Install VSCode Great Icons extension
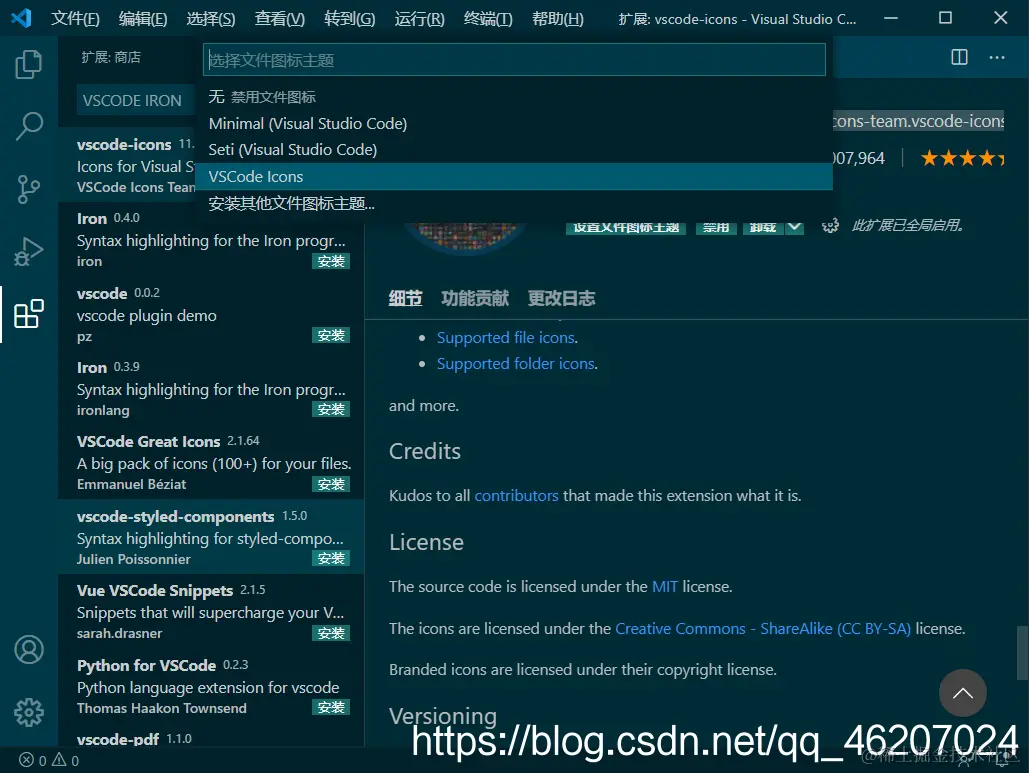Screen dimensions: 1029x773 [331, 484]
